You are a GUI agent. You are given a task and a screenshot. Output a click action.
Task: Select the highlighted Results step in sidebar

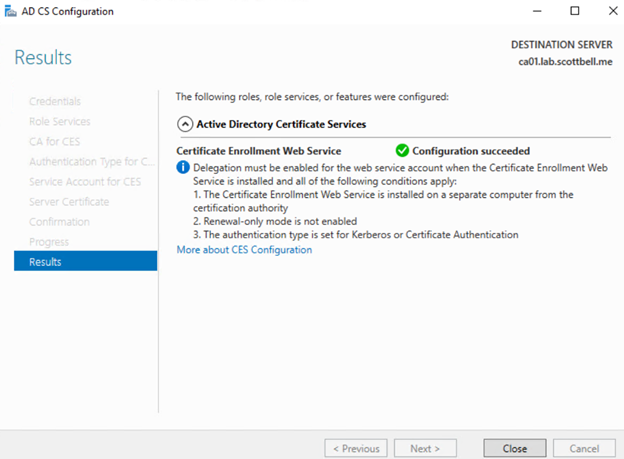coord(85,262)
